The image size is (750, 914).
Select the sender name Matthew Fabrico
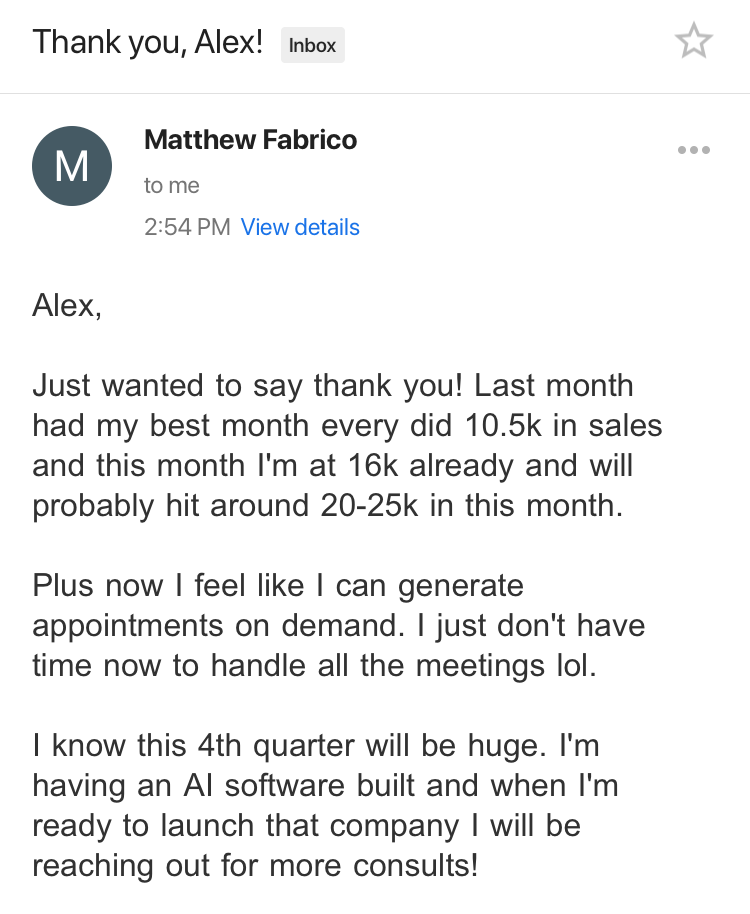coord(250,140)
